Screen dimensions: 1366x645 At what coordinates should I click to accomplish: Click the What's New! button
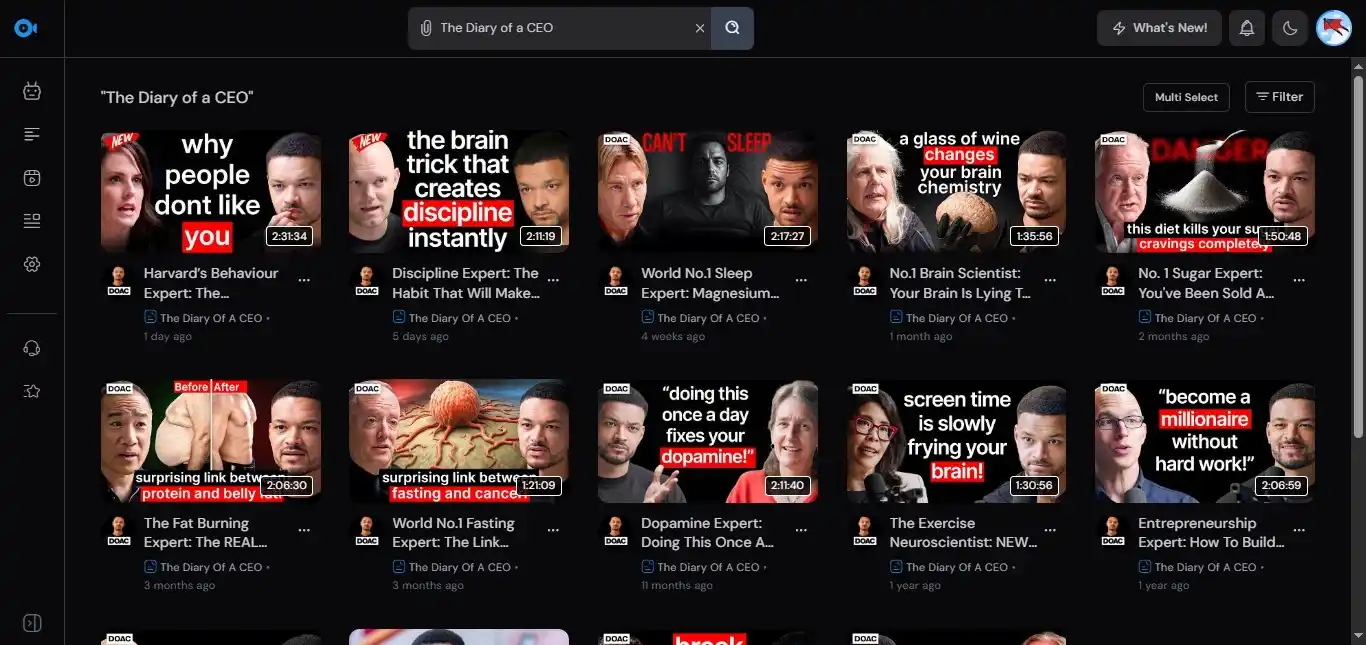(x=1159, y=28)
